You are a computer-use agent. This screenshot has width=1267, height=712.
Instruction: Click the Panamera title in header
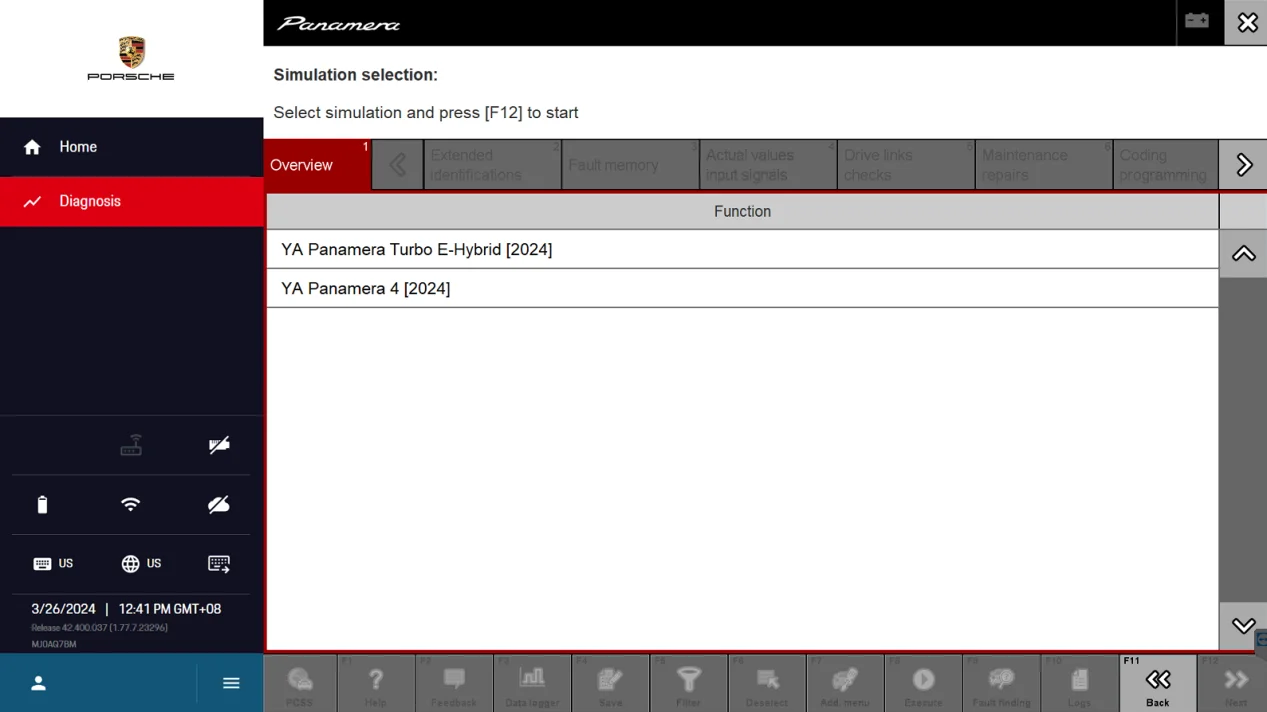338,24
